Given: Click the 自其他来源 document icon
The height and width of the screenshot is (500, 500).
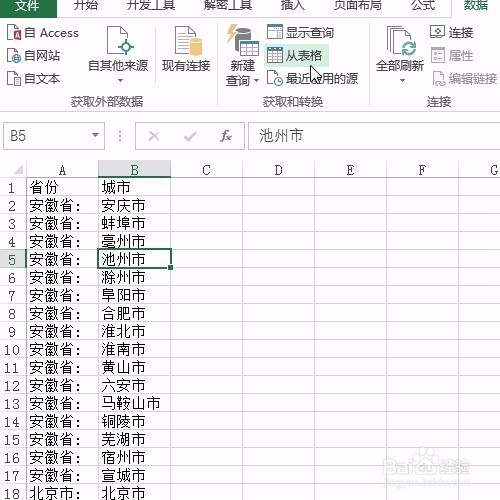Looking at the screenshot, I should click(x=119, y=41).
